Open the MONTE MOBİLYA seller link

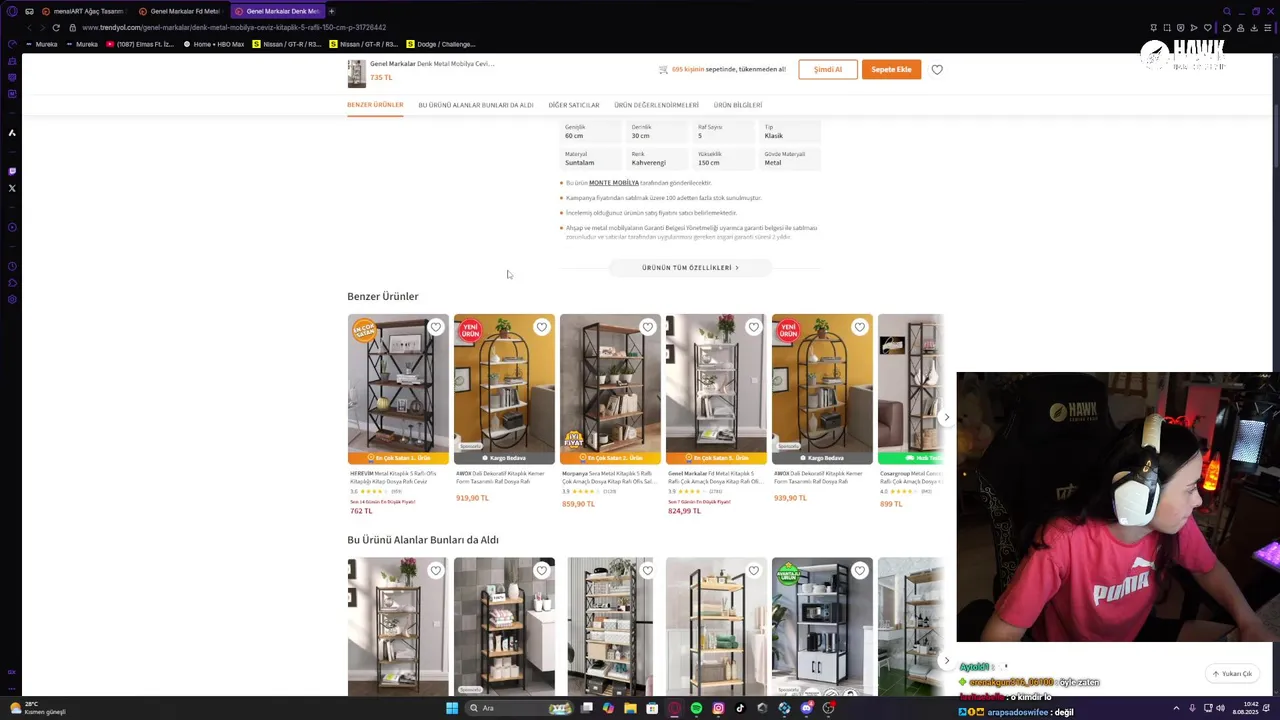coord(614,183)
